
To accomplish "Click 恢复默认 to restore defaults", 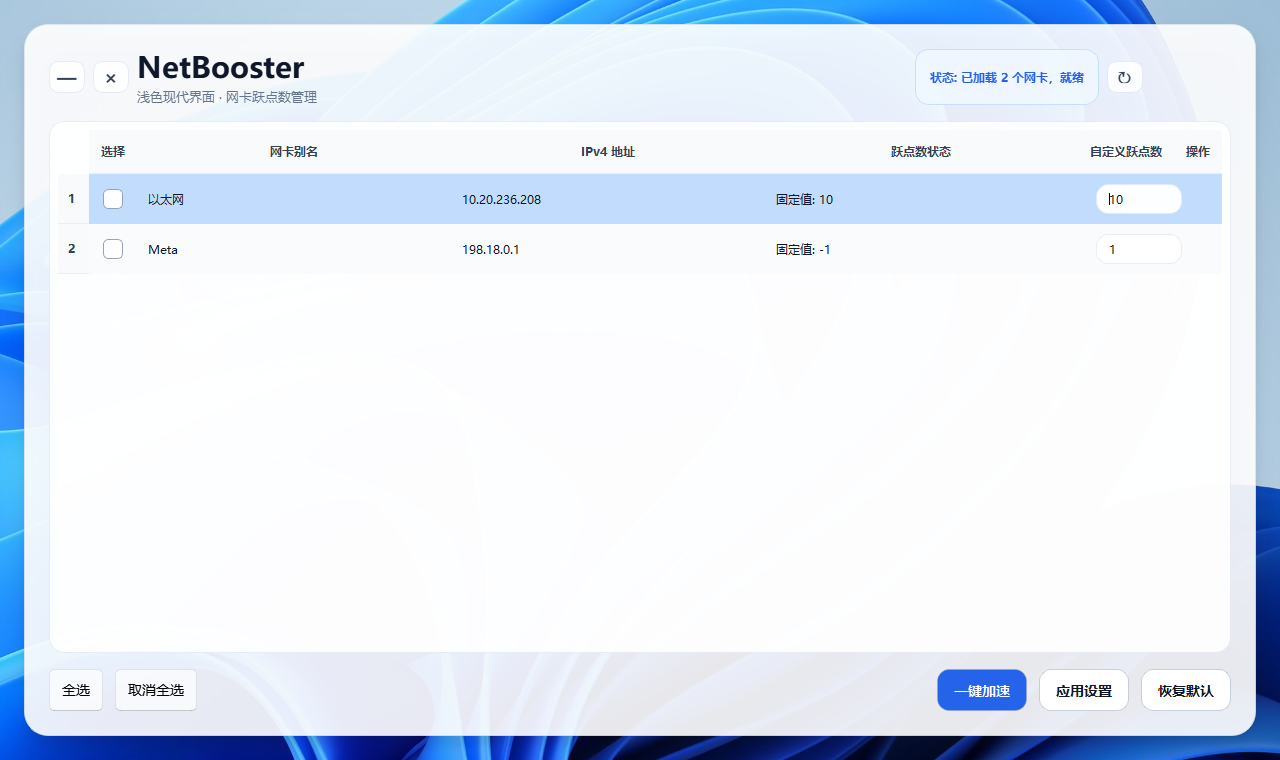I will click(1186, 690).
